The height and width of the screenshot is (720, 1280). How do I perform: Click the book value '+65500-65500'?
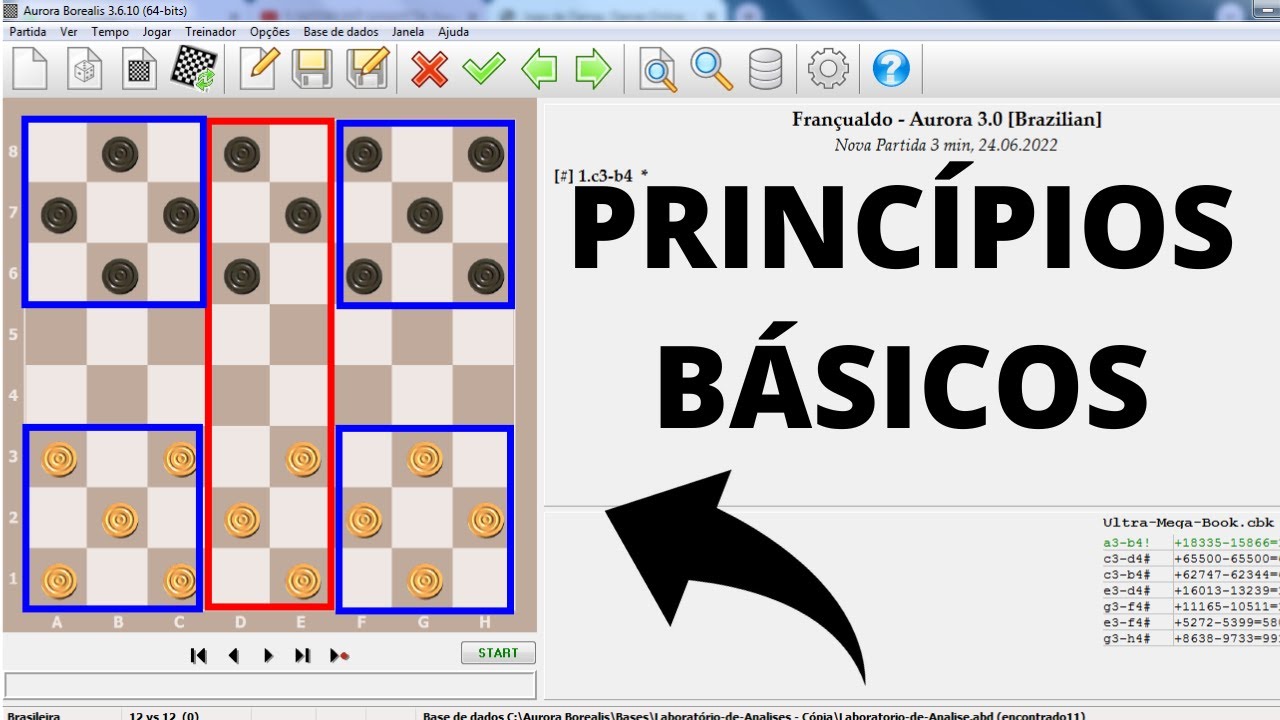point(1222,559)
